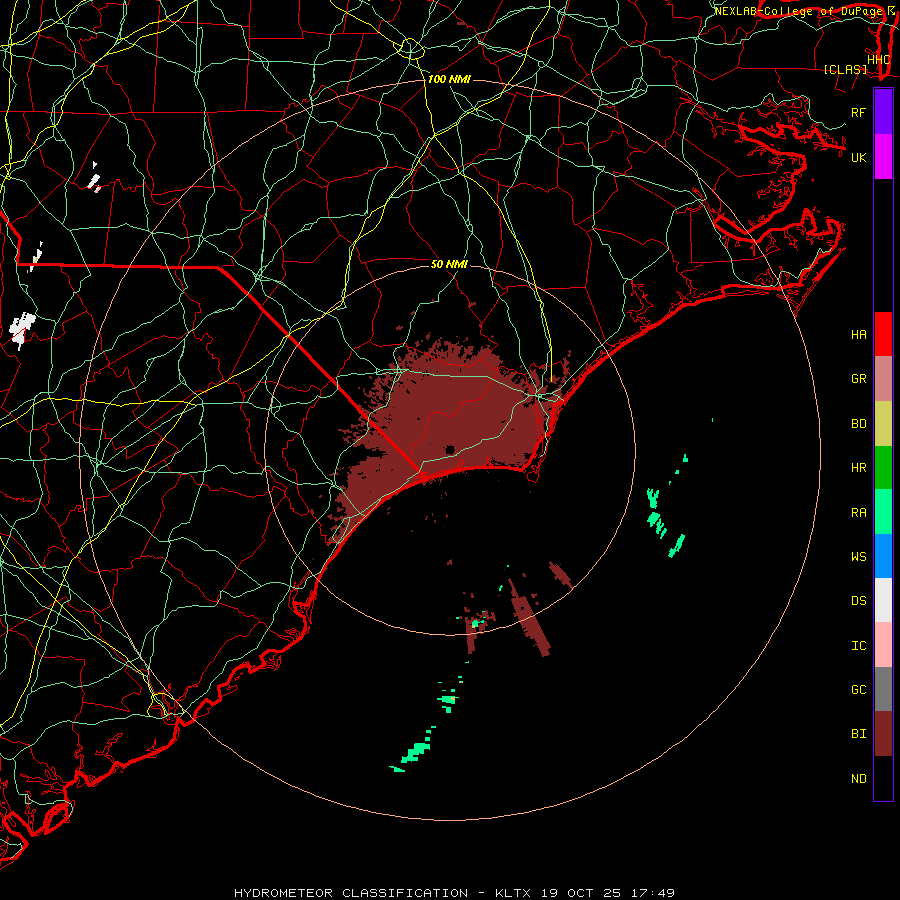Select the GR pink legend swatch
The image size is (900, 900).
click(x=883, y=379)
